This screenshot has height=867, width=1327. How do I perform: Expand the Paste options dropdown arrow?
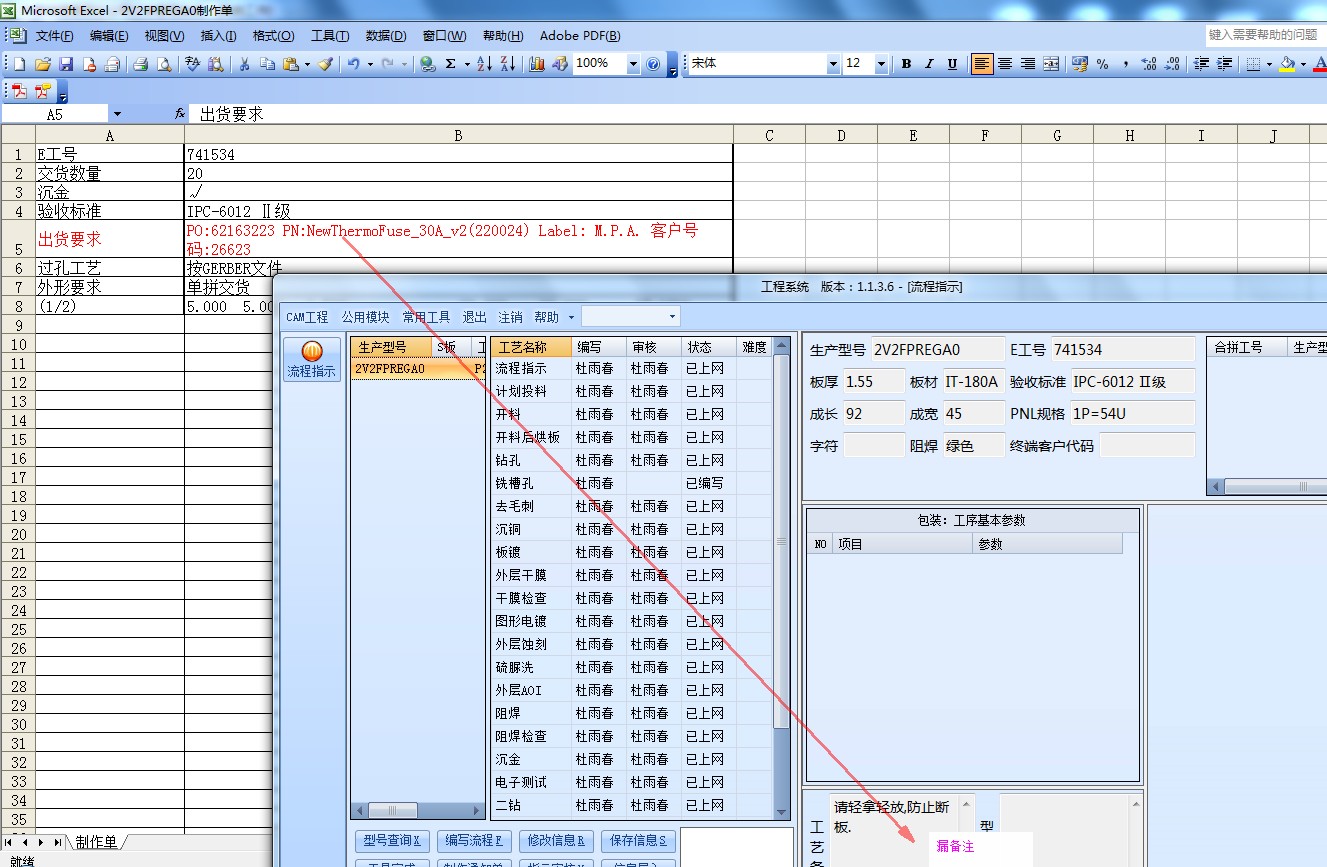(x=307, y=64)
